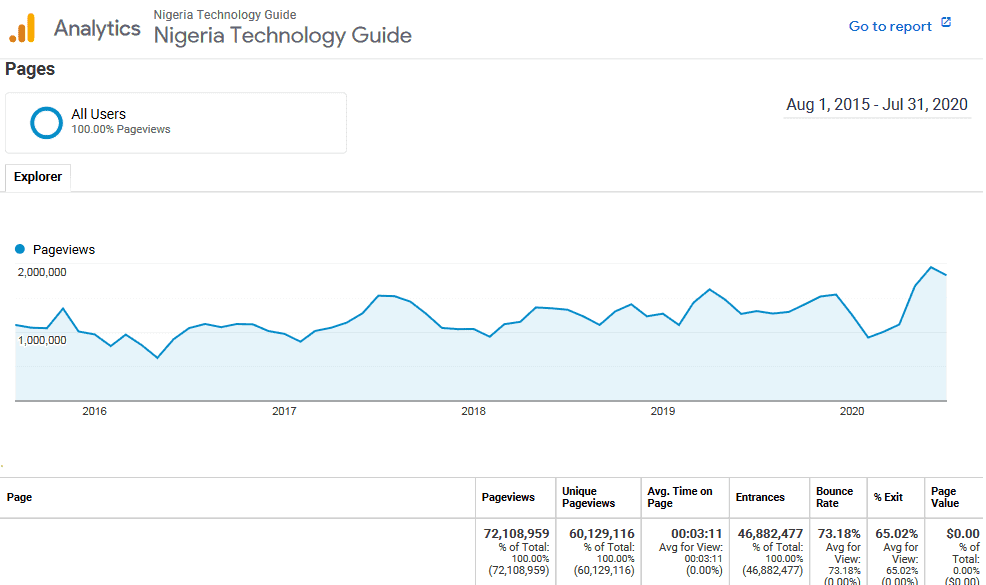Click the 72,108,959 total pageviews value

coord(516,533)
